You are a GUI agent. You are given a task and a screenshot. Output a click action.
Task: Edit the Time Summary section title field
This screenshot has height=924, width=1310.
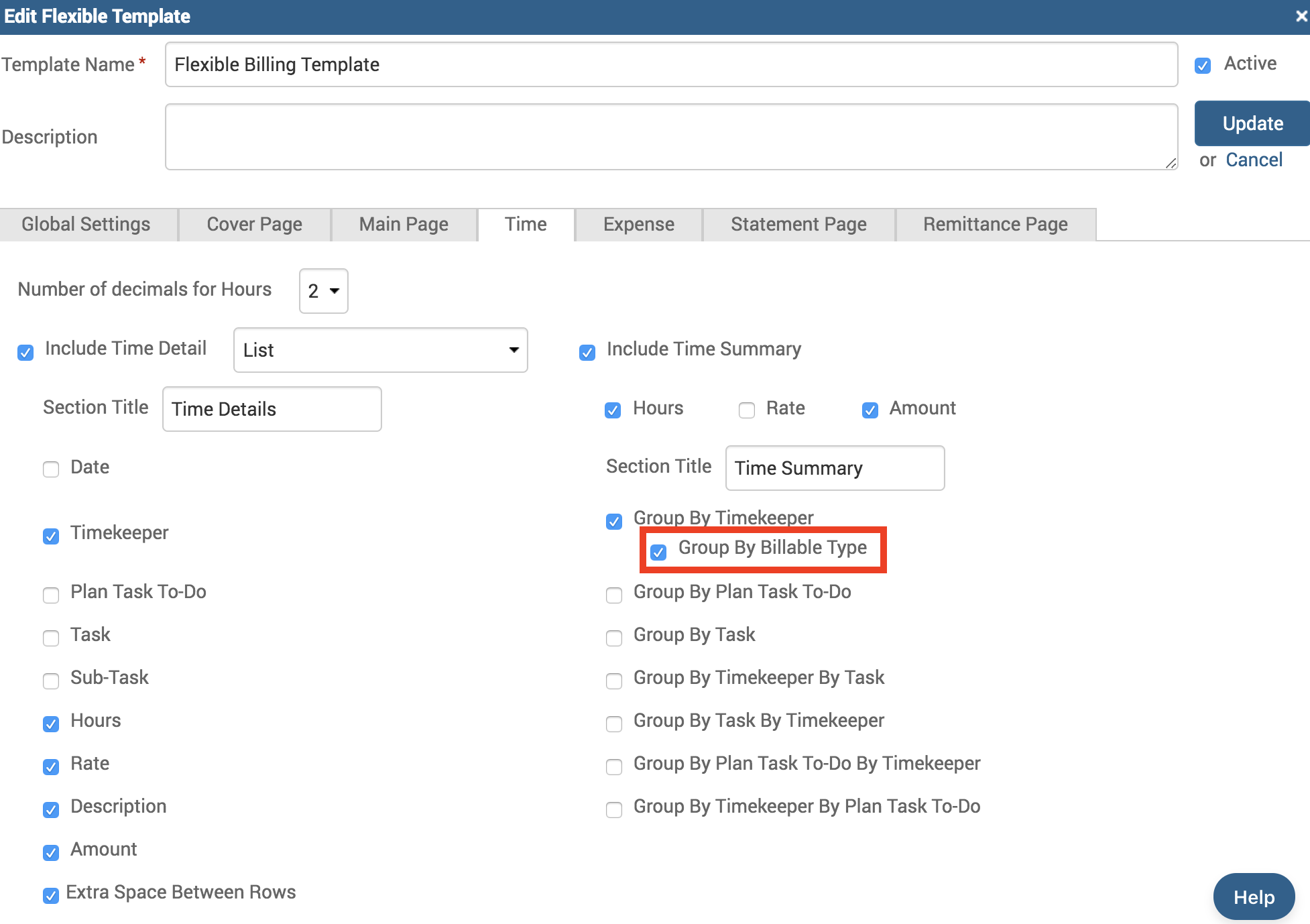point(834,468)
